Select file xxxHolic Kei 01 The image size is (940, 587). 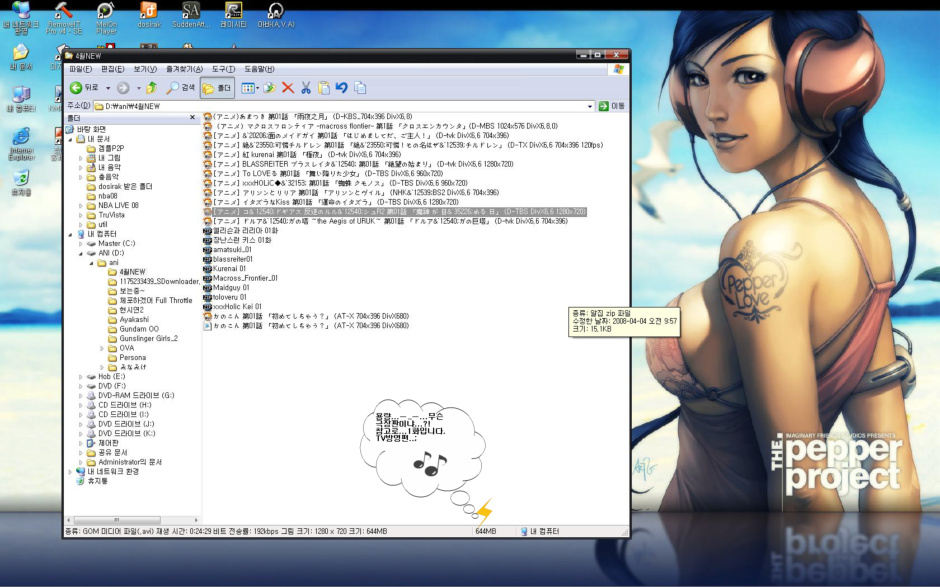[237, 307]
